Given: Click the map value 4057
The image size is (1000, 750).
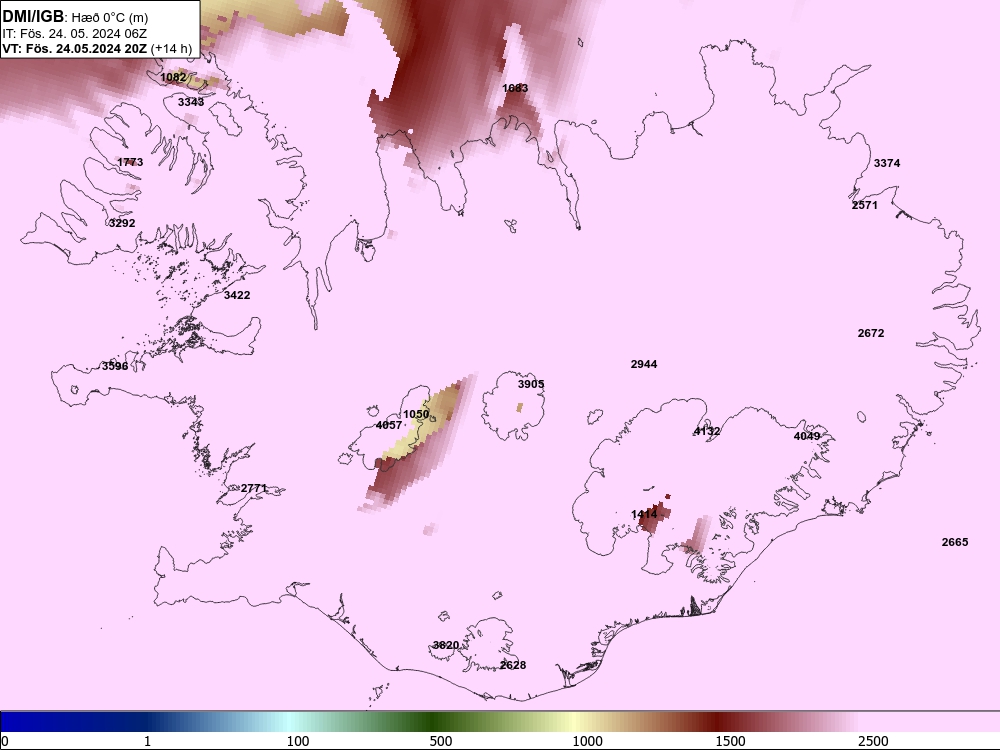Looking at the screenshot, I should coord(389,425).
